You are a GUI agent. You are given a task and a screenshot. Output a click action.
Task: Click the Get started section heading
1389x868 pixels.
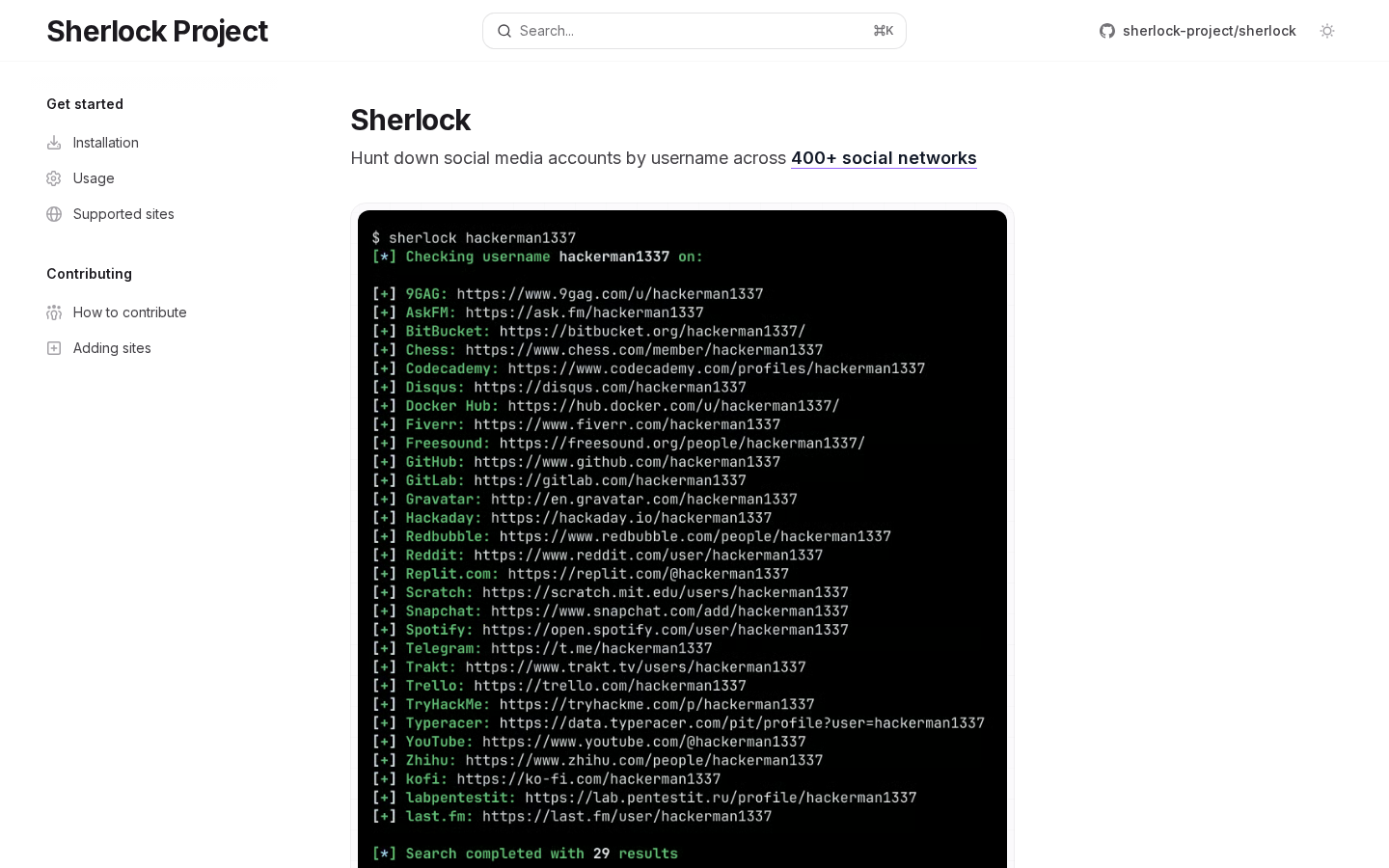point(85,104)
